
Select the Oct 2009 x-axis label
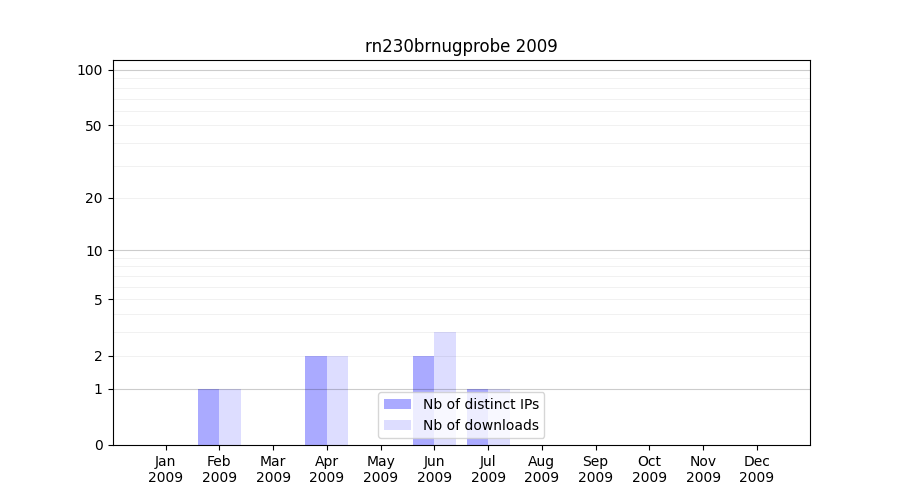pyautogui.click(x=649, y=469)
